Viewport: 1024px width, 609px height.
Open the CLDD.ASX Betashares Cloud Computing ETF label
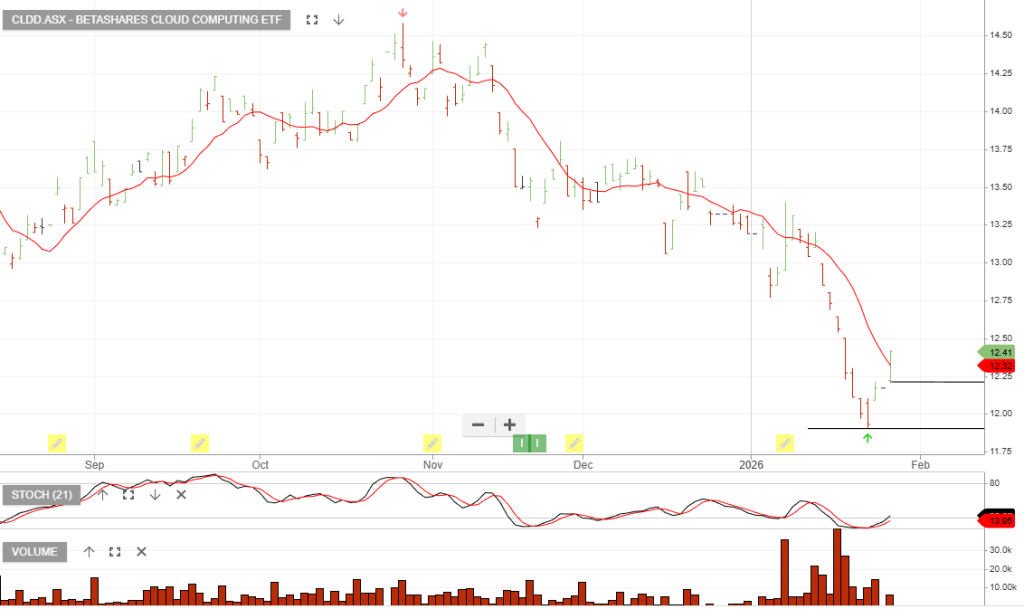[146, 20]
